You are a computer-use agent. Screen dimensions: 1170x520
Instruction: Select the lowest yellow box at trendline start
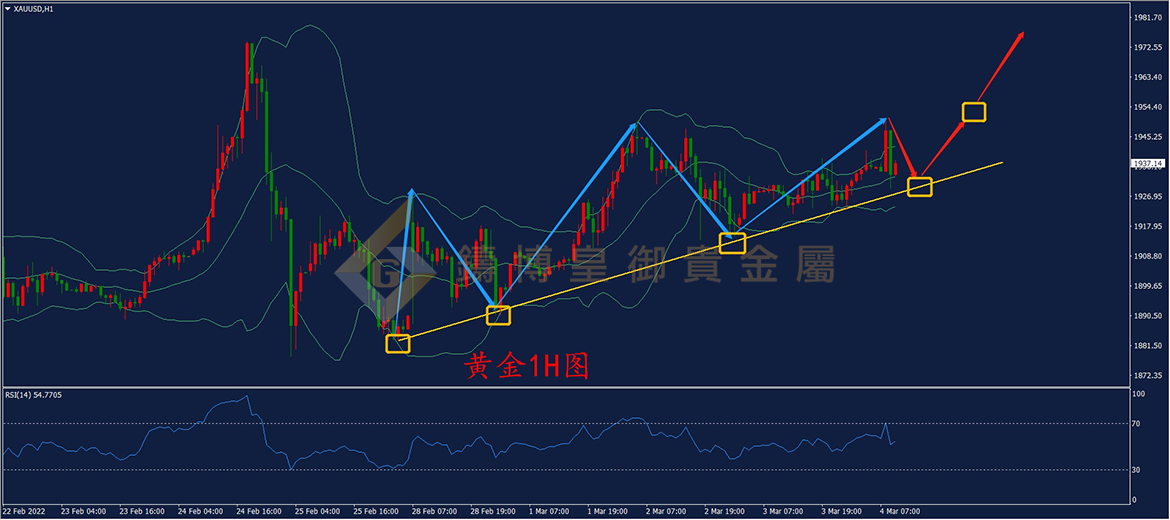point(398,344)
